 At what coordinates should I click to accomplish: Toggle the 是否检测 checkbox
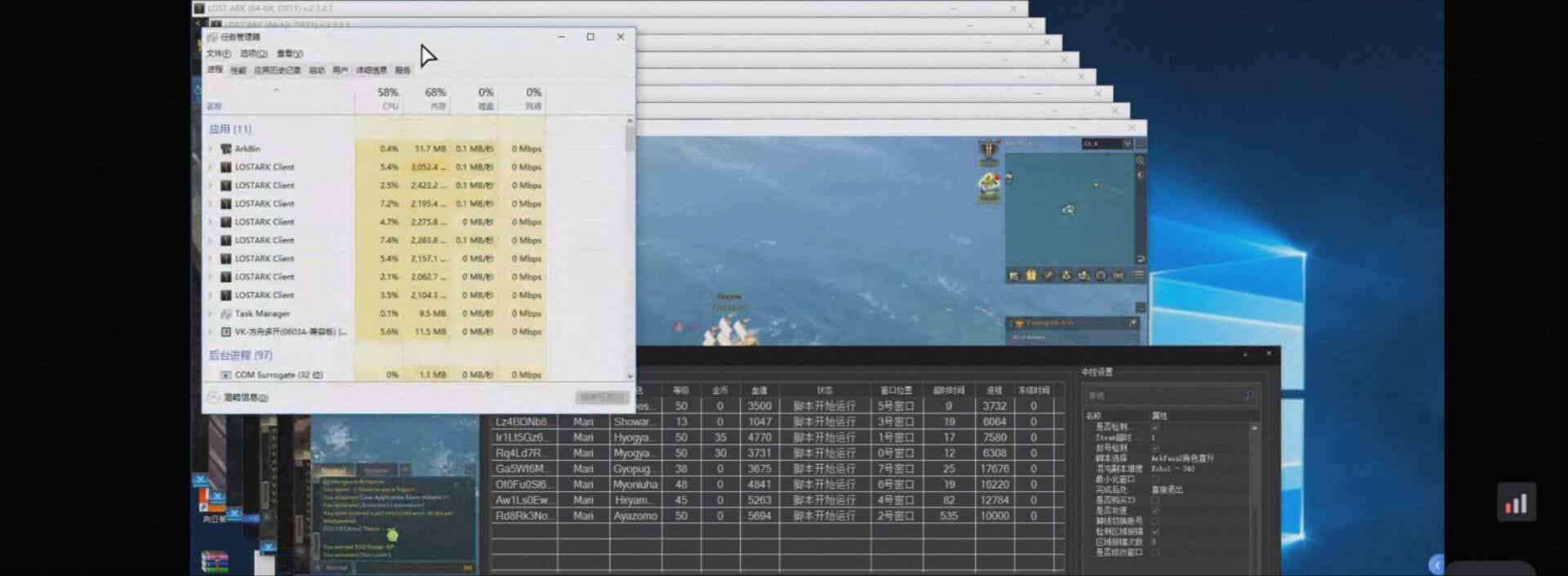tap(1155, 426)
